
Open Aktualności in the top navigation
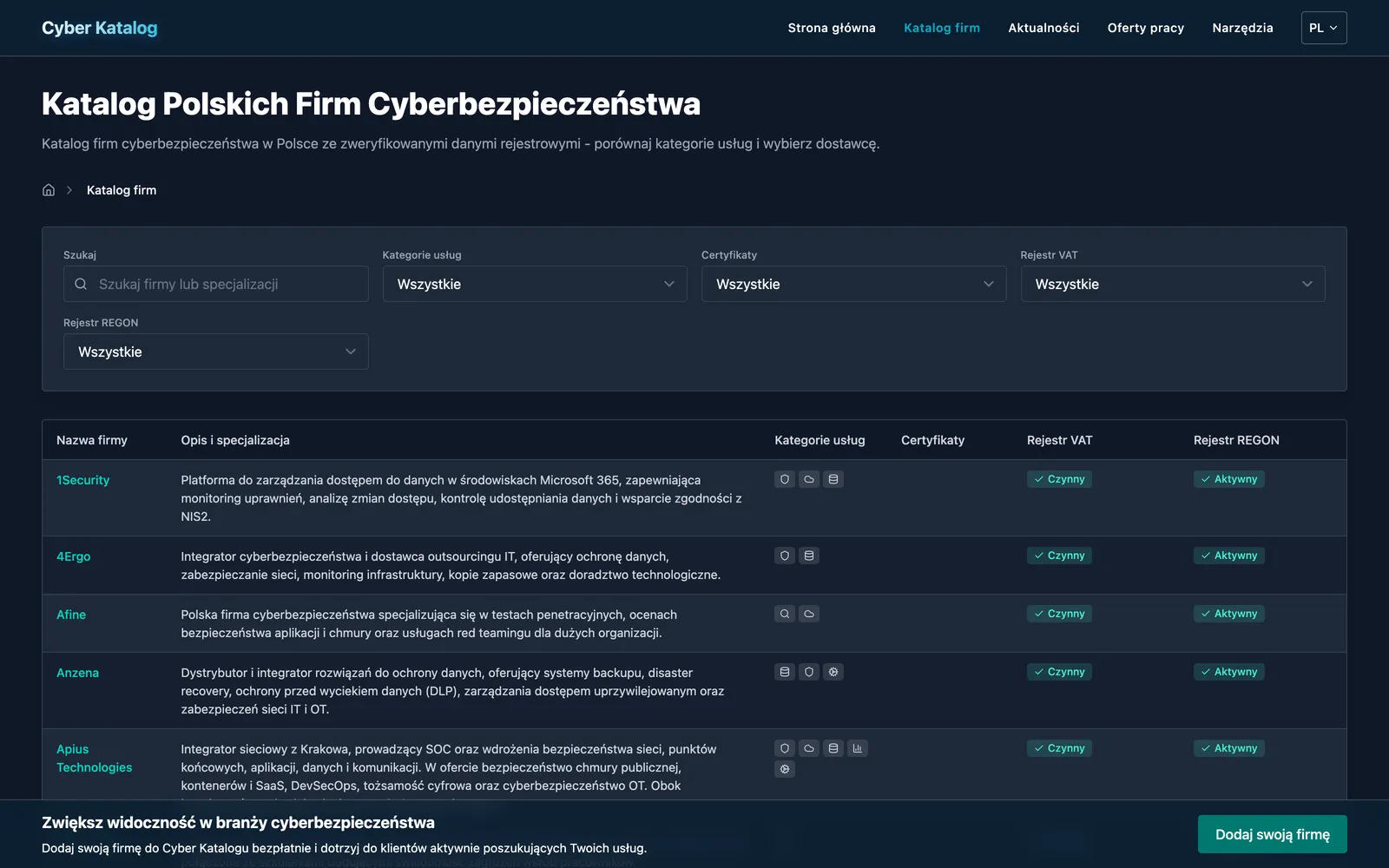coord(1043,28)
